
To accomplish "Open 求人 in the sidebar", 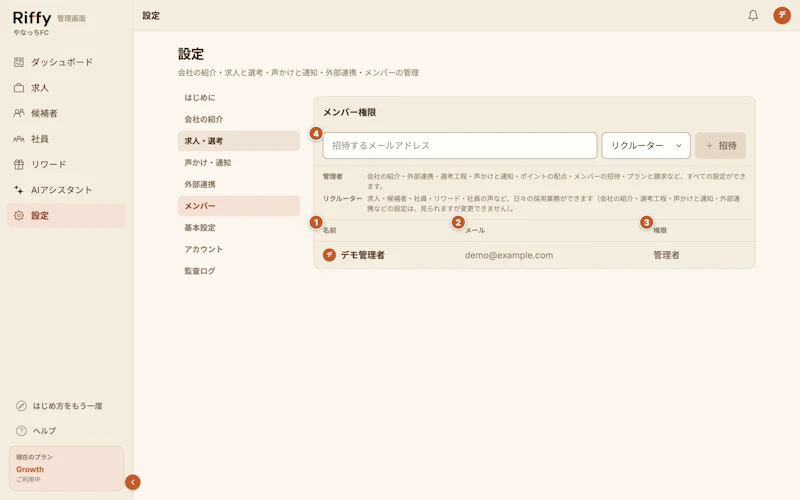I will tap(66, 88).
